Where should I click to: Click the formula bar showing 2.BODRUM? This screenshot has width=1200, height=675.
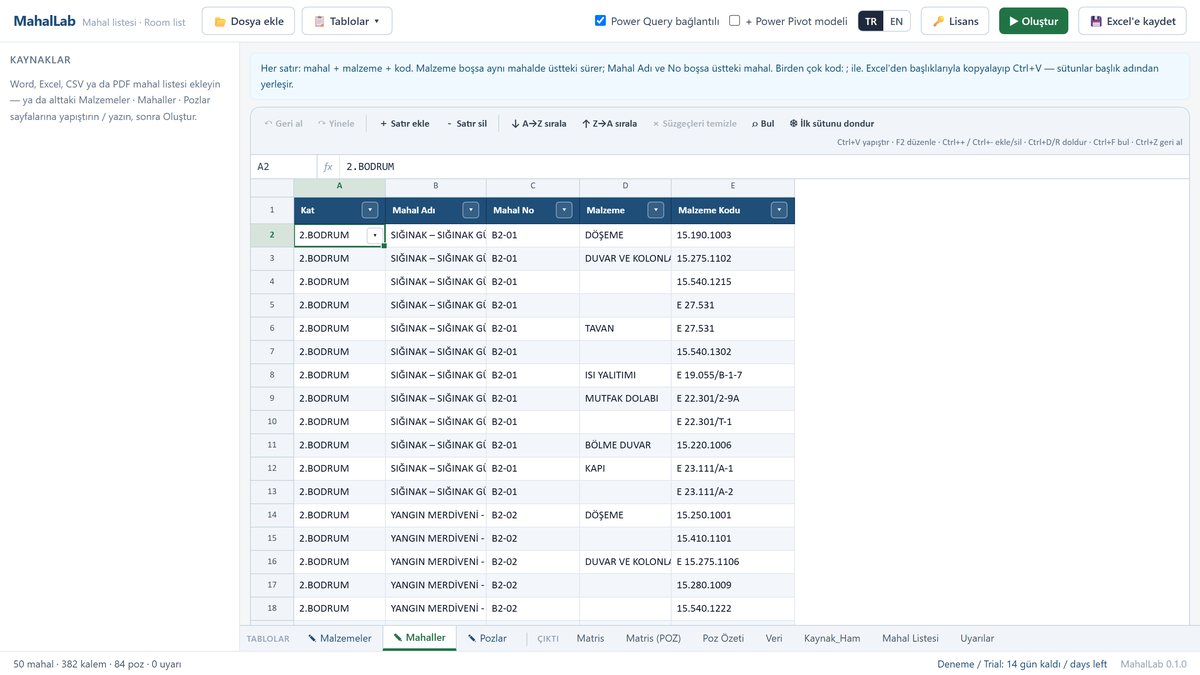pyautogui.click(x=765, y=167)
